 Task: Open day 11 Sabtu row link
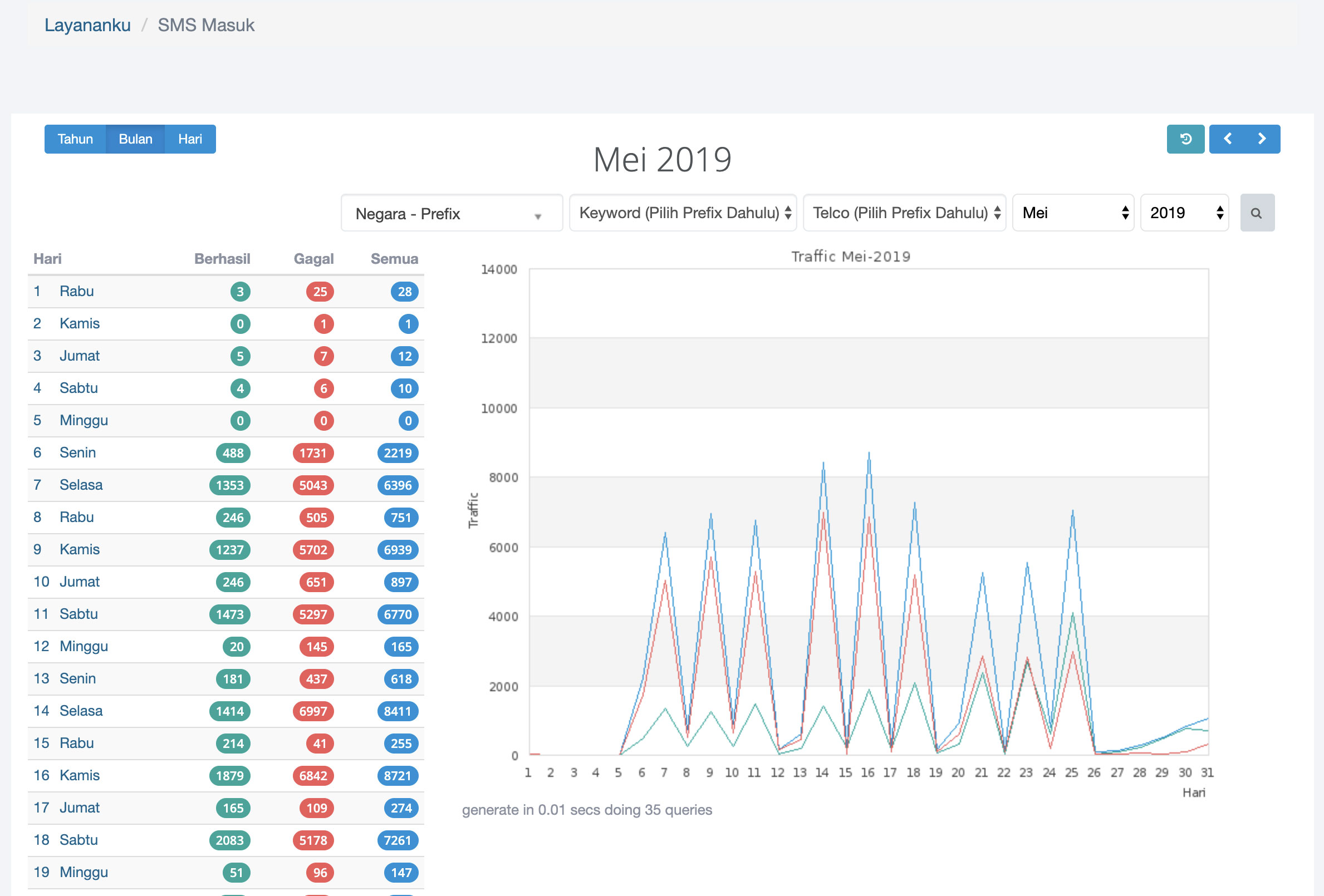79,614
